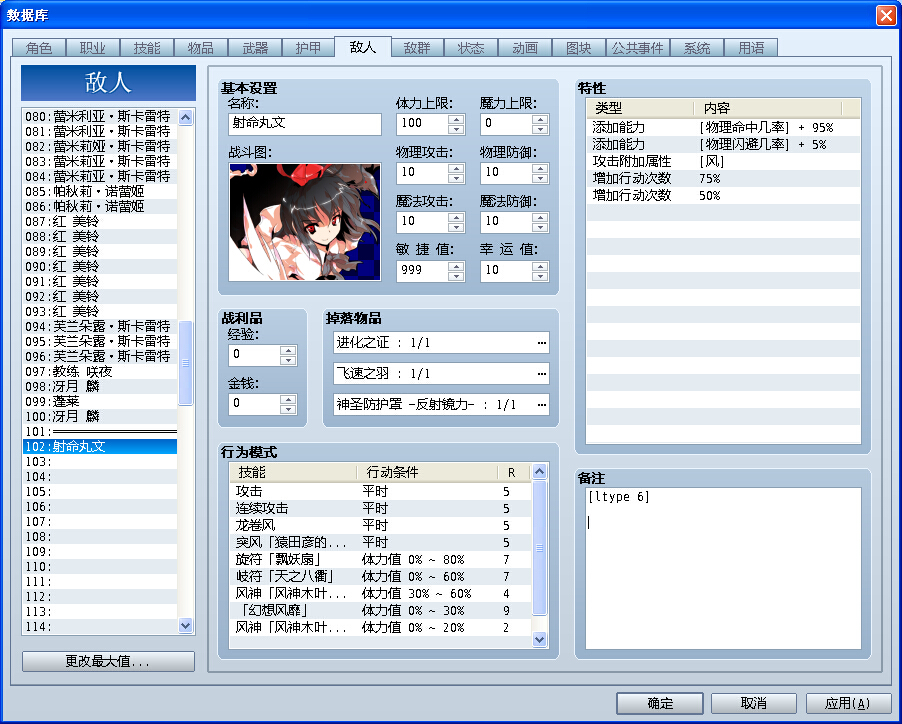Click into the 备注 note box

[723, 568]
